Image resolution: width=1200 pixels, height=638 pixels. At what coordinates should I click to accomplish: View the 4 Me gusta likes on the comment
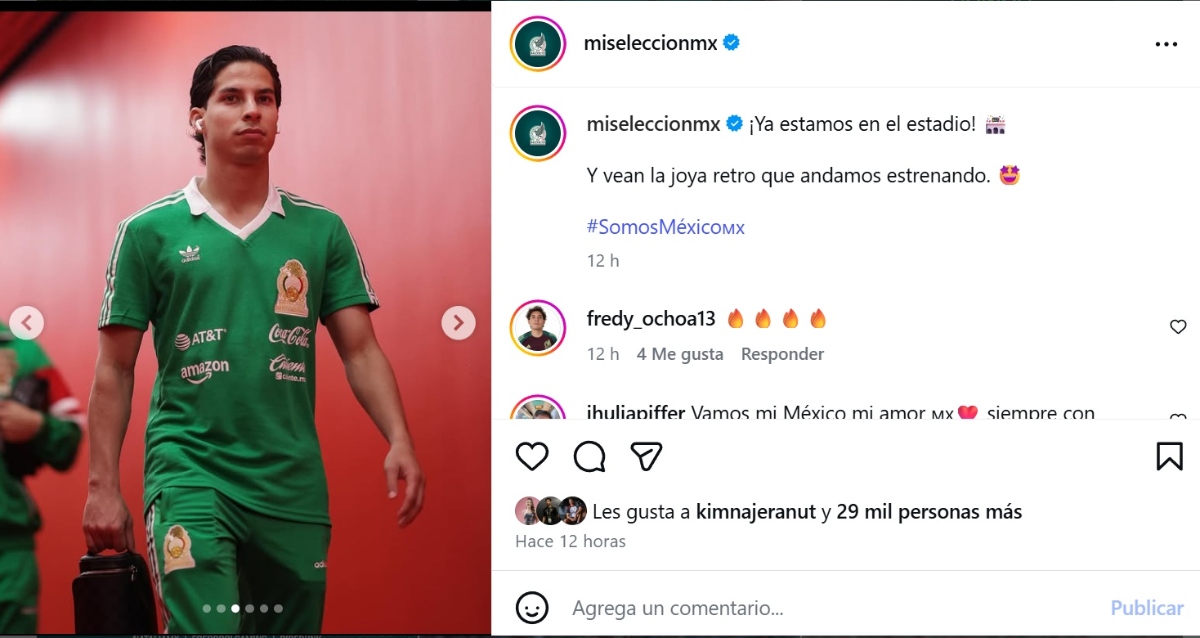680,354
